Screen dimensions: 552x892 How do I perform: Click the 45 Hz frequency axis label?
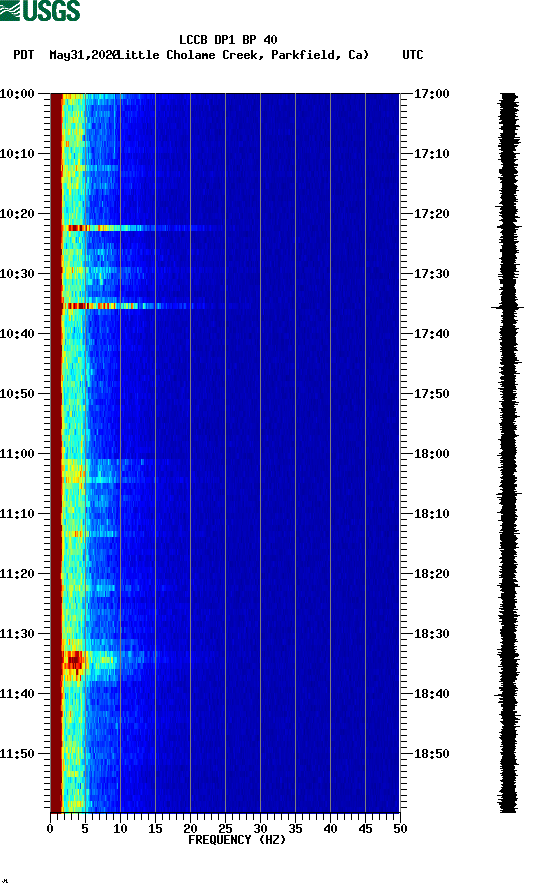[365, 829]
